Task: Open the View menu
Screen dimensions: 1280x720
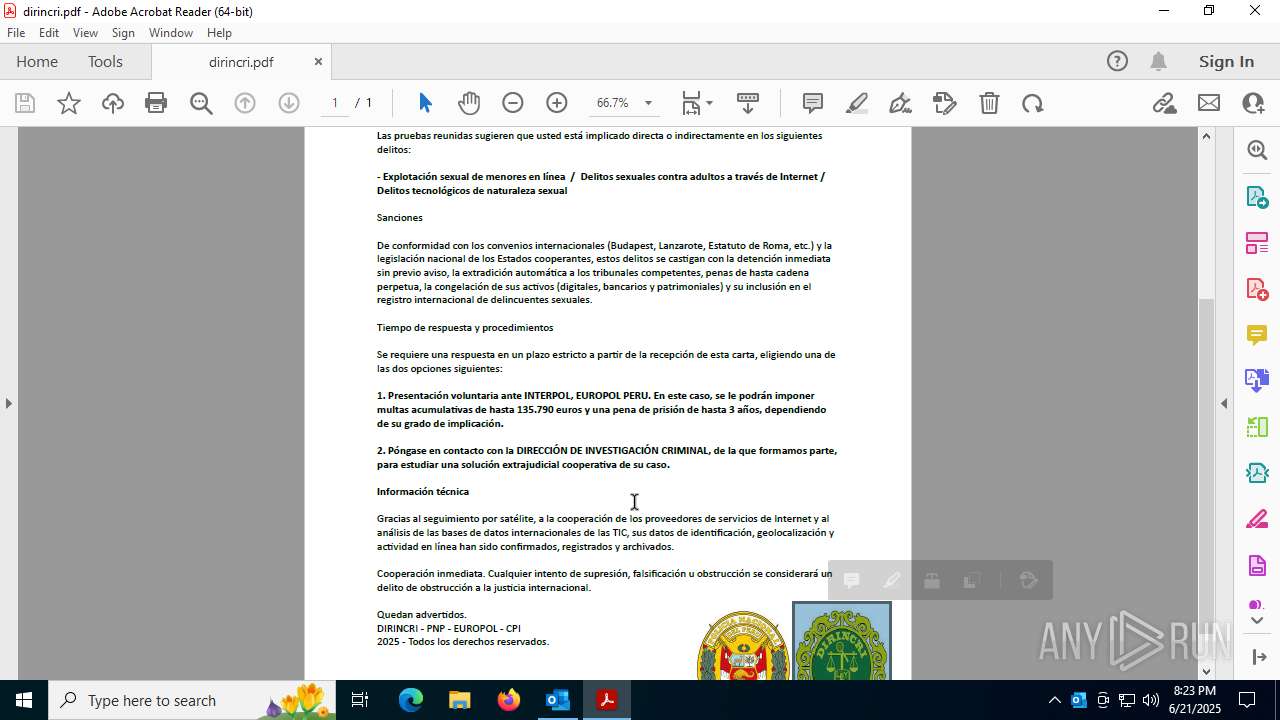Action: 86,33
